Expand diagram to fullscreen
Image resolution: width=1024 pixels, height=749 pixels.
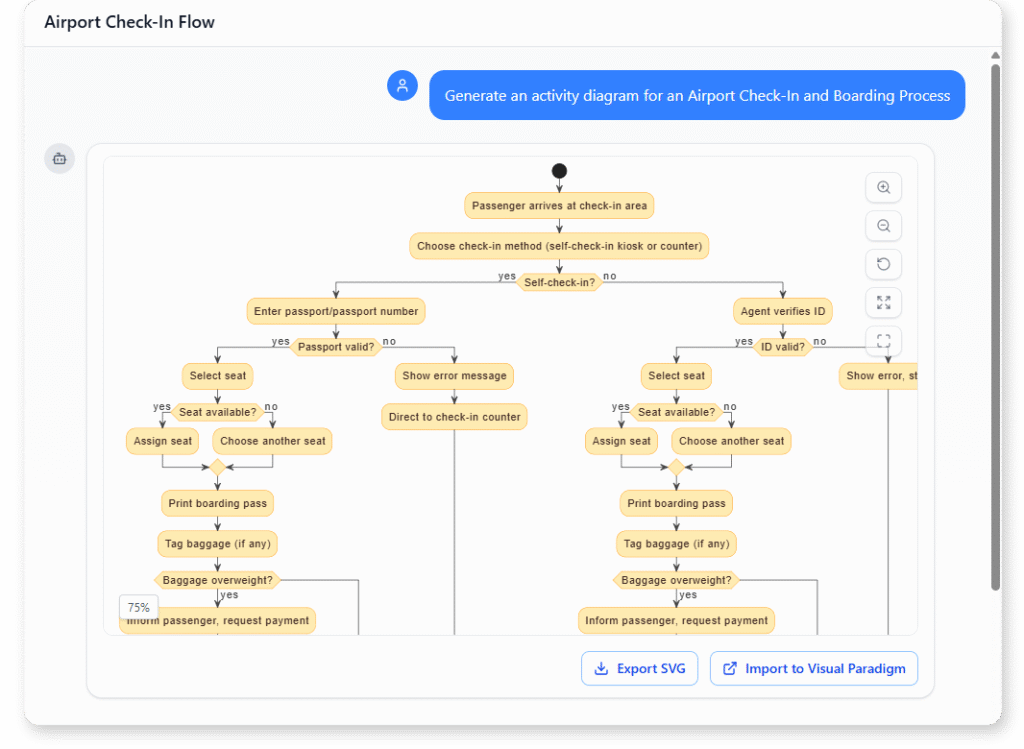pos(883,303)
